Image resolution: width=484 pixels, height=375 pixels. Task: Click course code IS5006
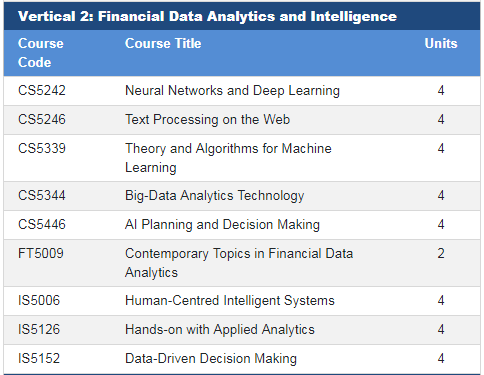39,300
